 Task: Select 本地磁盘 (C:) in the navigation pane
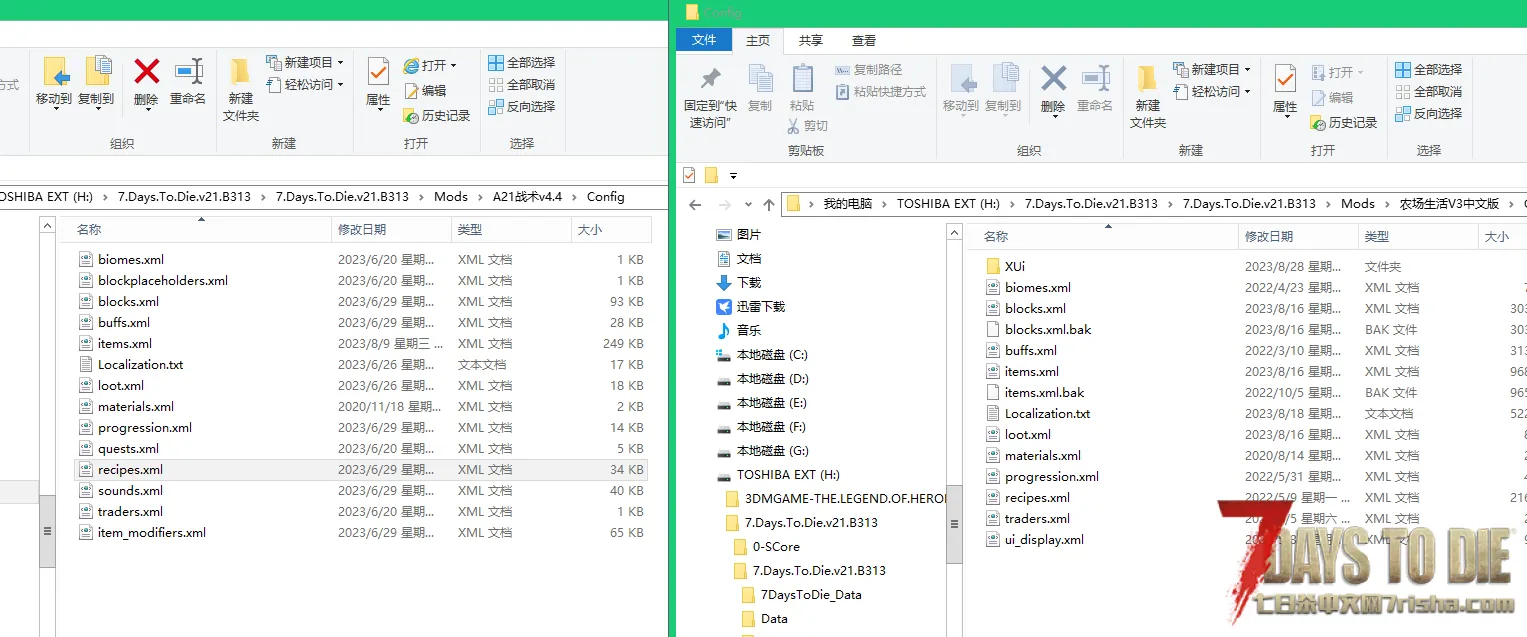[x=762, y=354]
